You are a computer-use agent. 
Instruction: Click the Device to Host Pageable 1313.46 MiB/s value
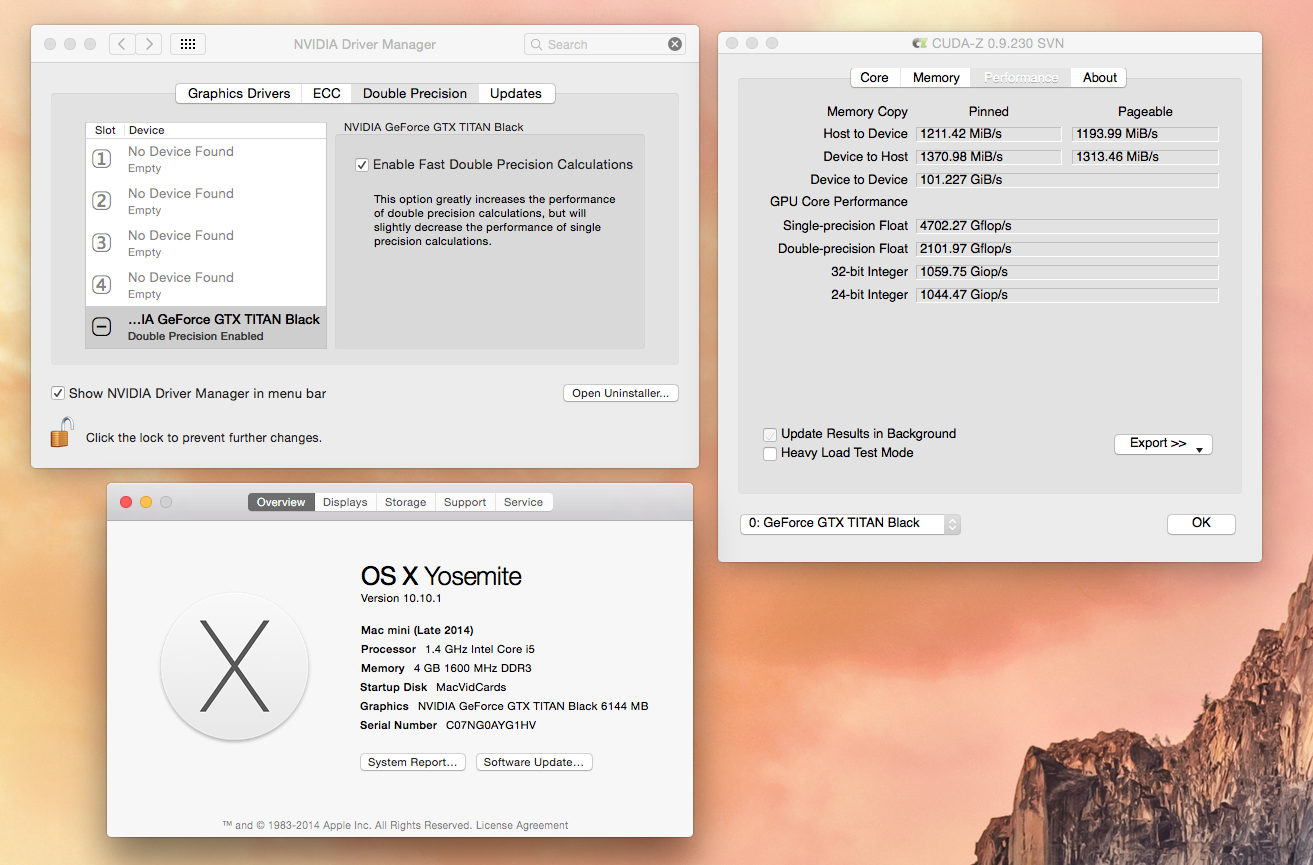[1145, 157]
